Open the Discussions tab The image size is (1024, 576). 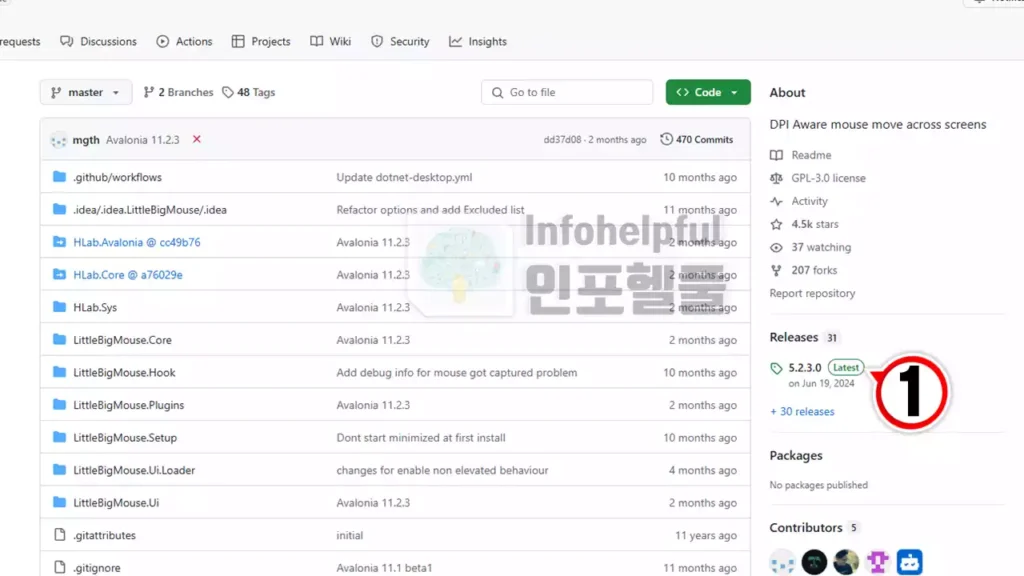pos(99,41)
